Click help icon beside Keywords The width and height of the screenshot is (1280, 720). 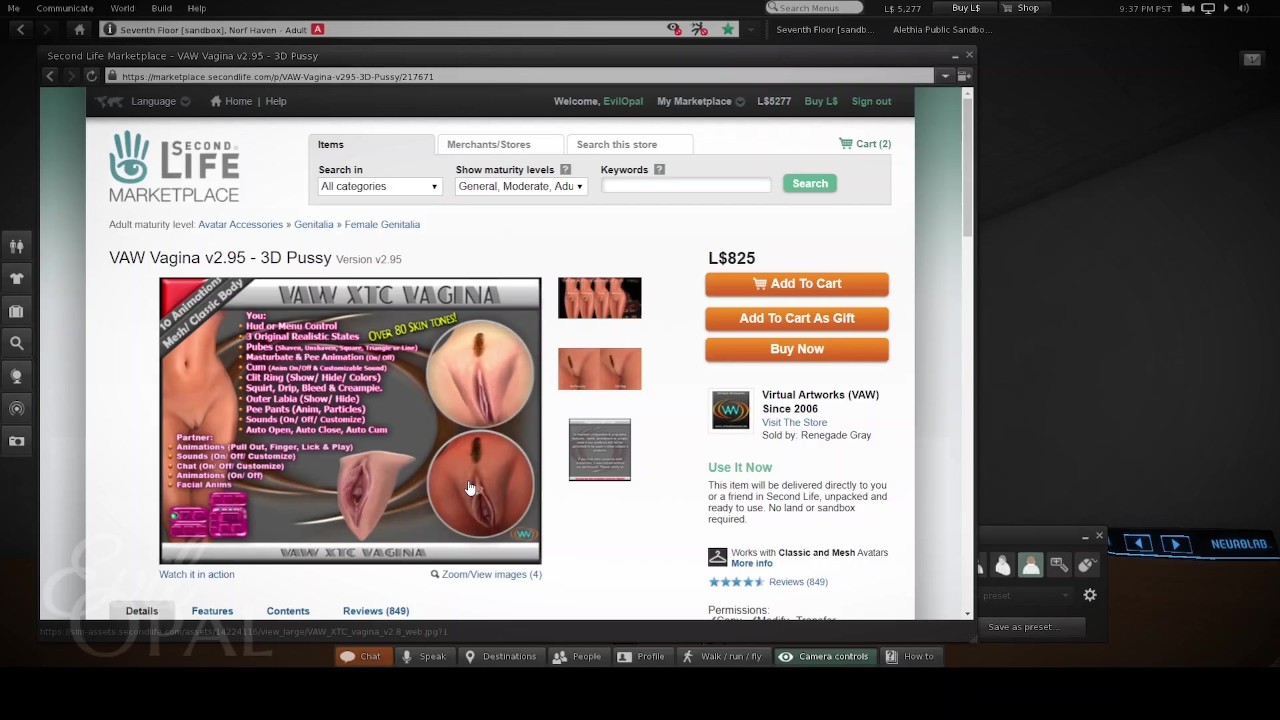coord(659,170)
